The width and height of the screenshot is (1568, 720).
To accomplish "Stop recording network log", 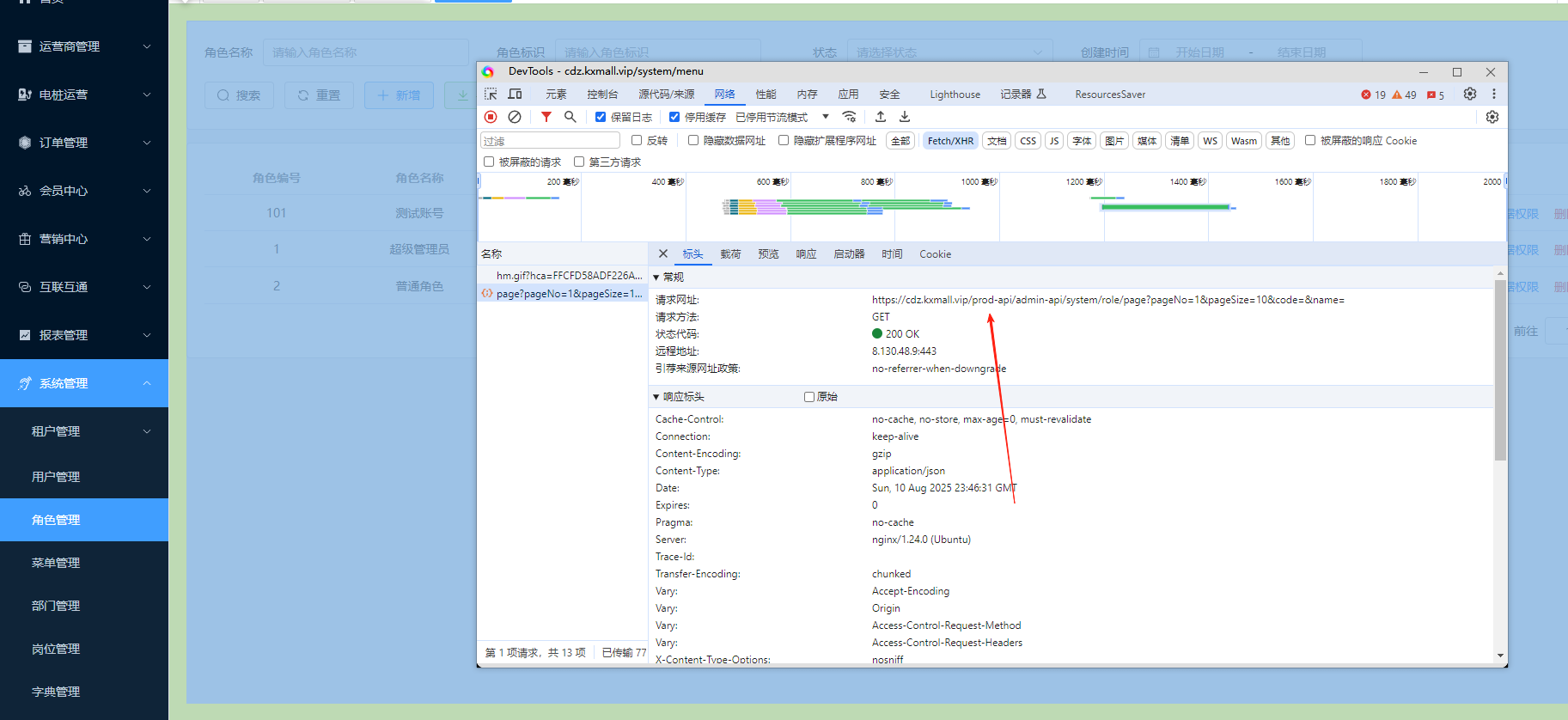I will (491, 117).
